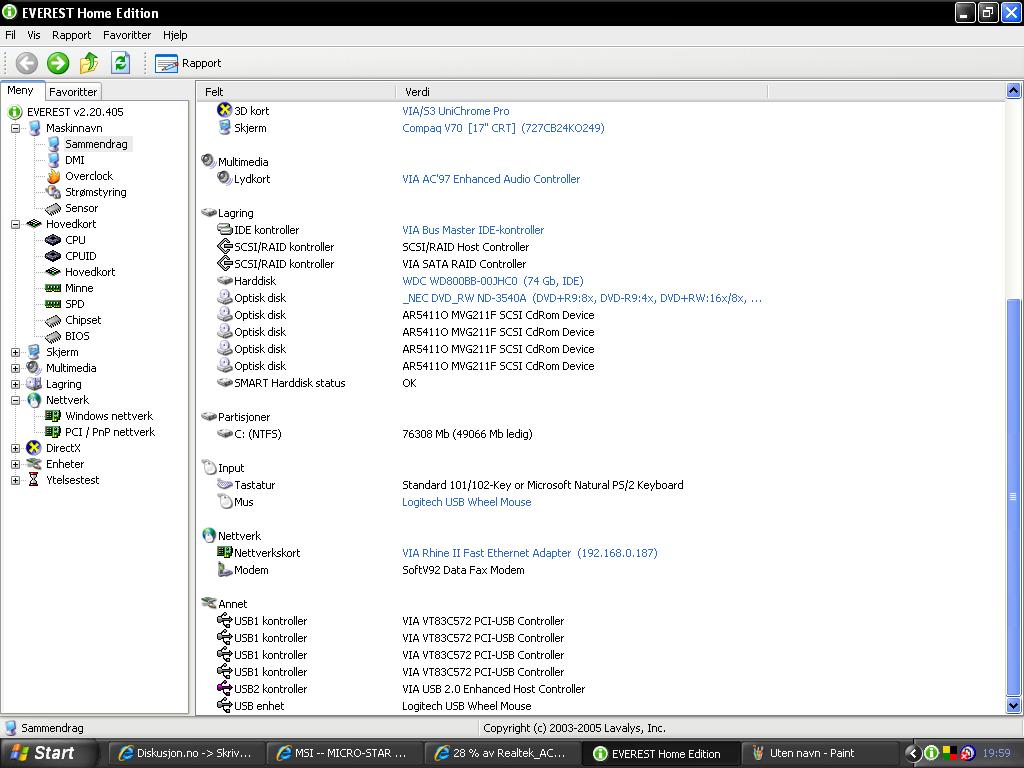Open the Favoritter menu
Screen dimensions: 1024x768
pyautogui.click(x=127, y=35)
